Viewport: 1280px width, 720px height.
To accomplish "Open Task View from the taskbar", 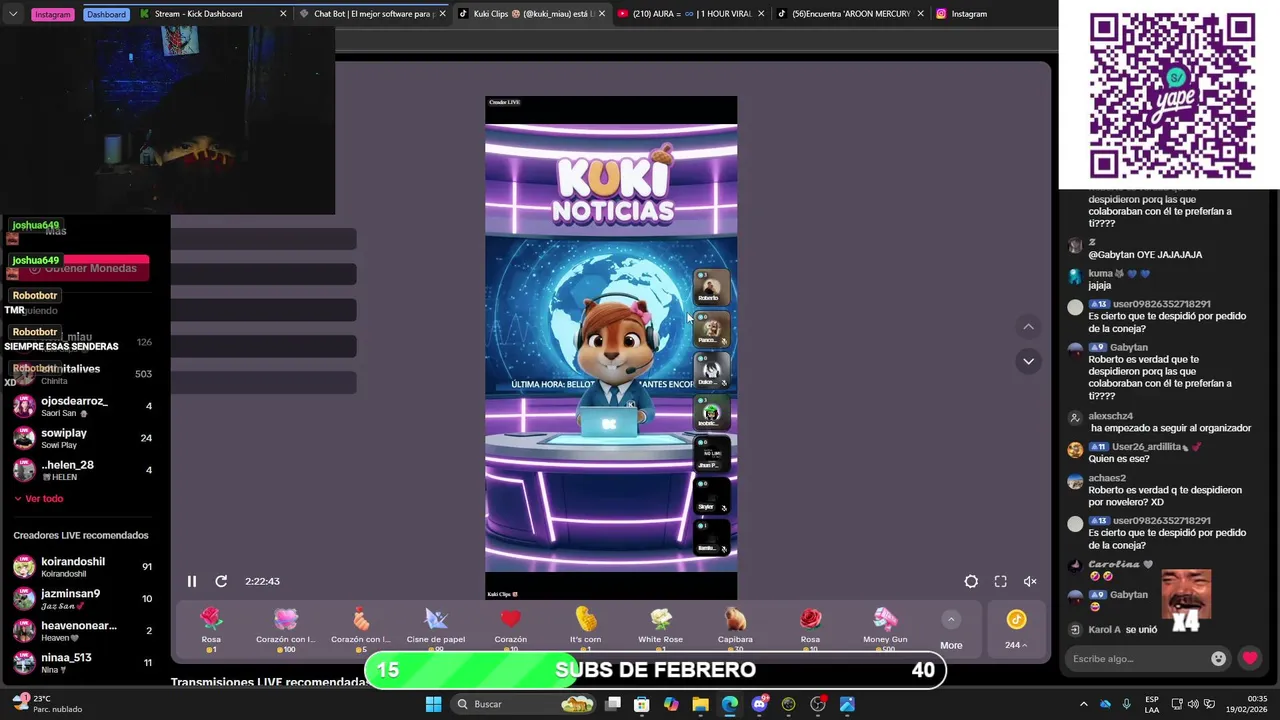I will [613, 704].
